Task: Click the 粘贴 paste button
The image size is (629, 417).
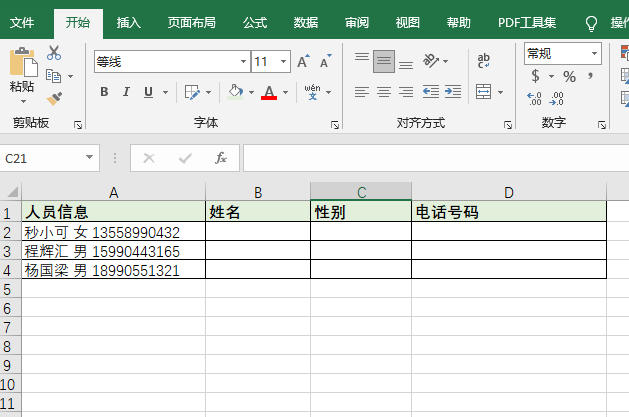Action: (22, 72)
